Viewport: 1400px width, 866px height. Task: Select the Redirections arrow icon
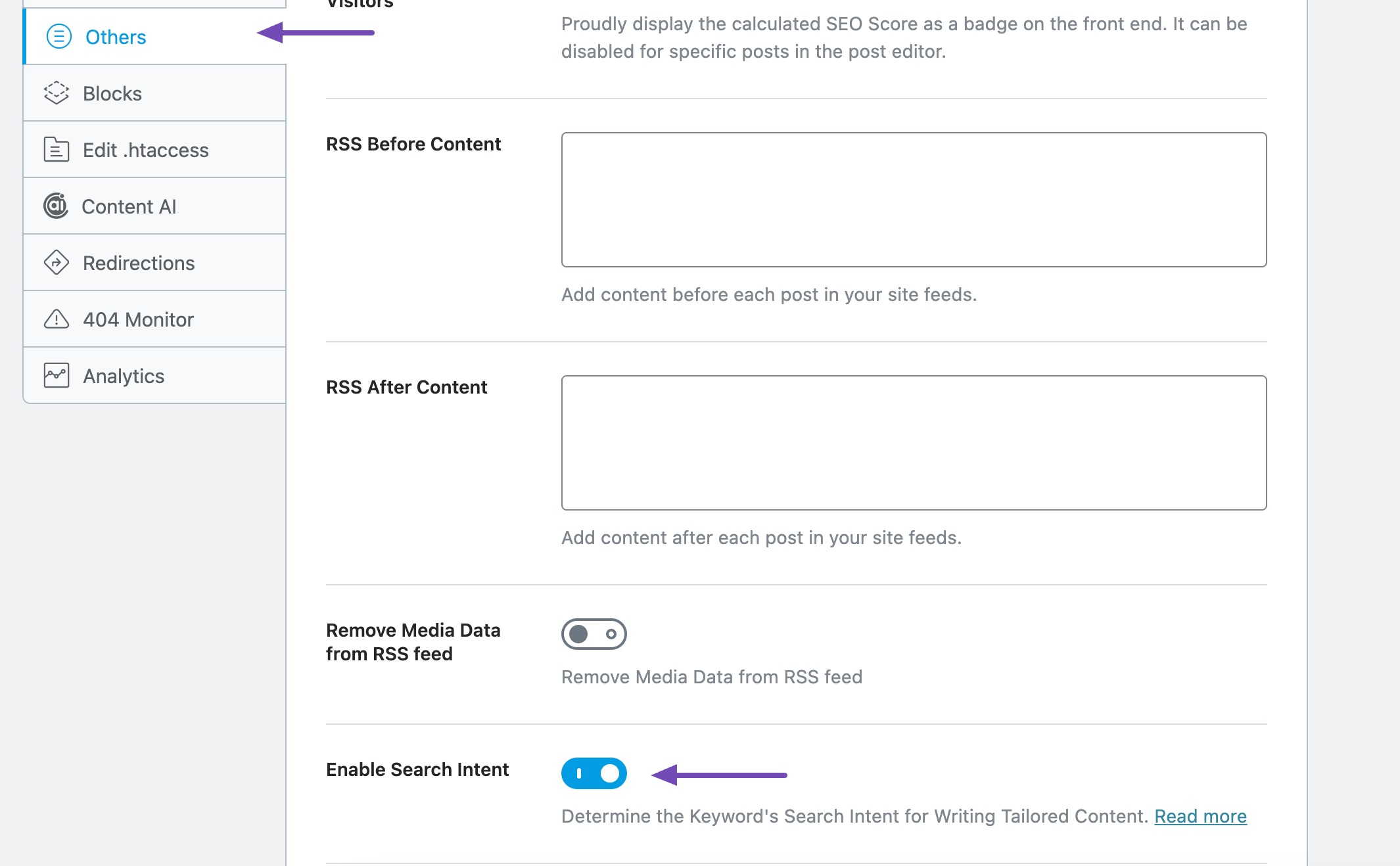pyautogui.click(x=57, y=262)
